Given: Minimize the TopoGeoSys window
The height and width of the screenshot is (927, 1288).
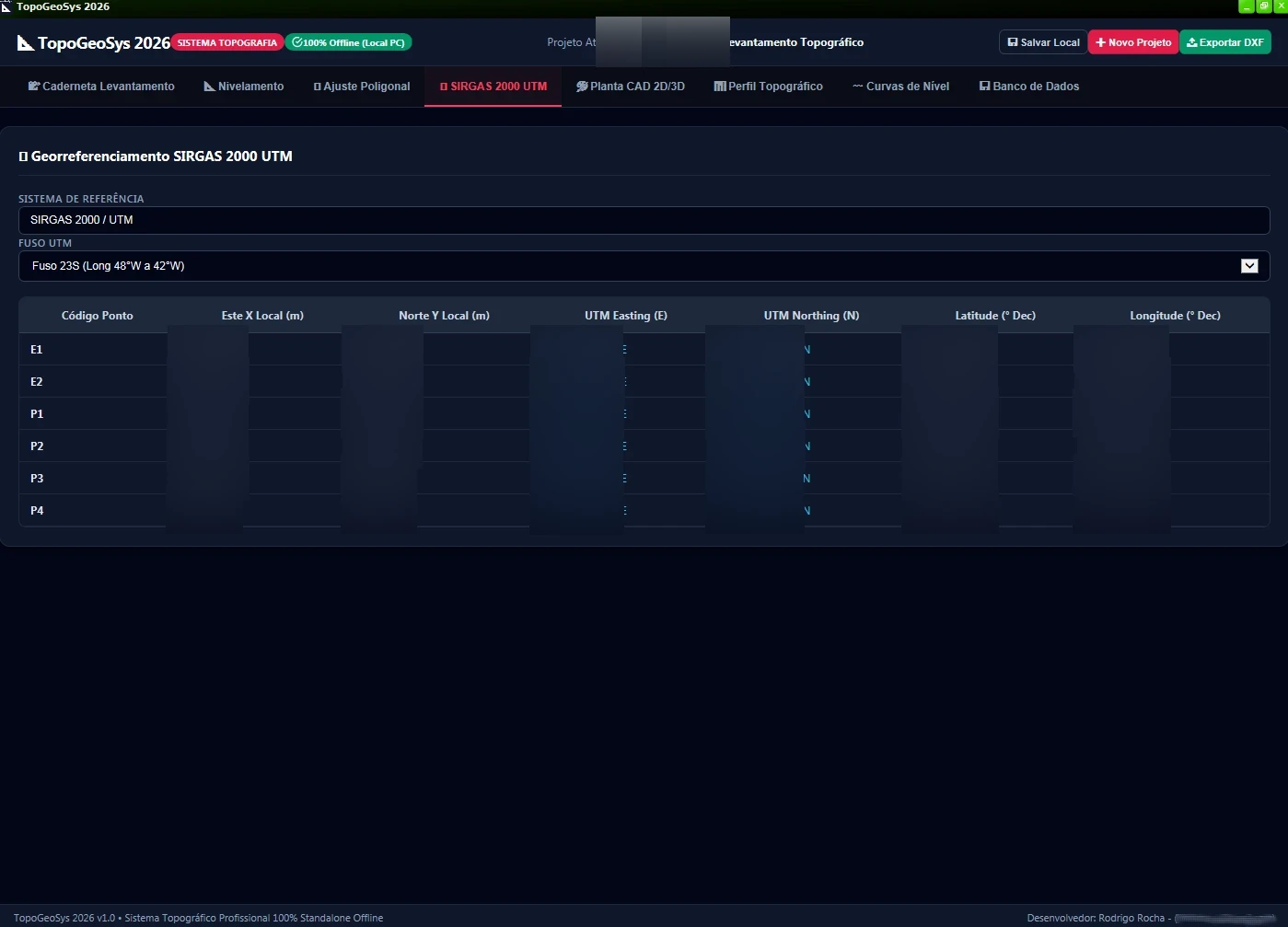Looking at the screenshot, I should coord(1247,6).
